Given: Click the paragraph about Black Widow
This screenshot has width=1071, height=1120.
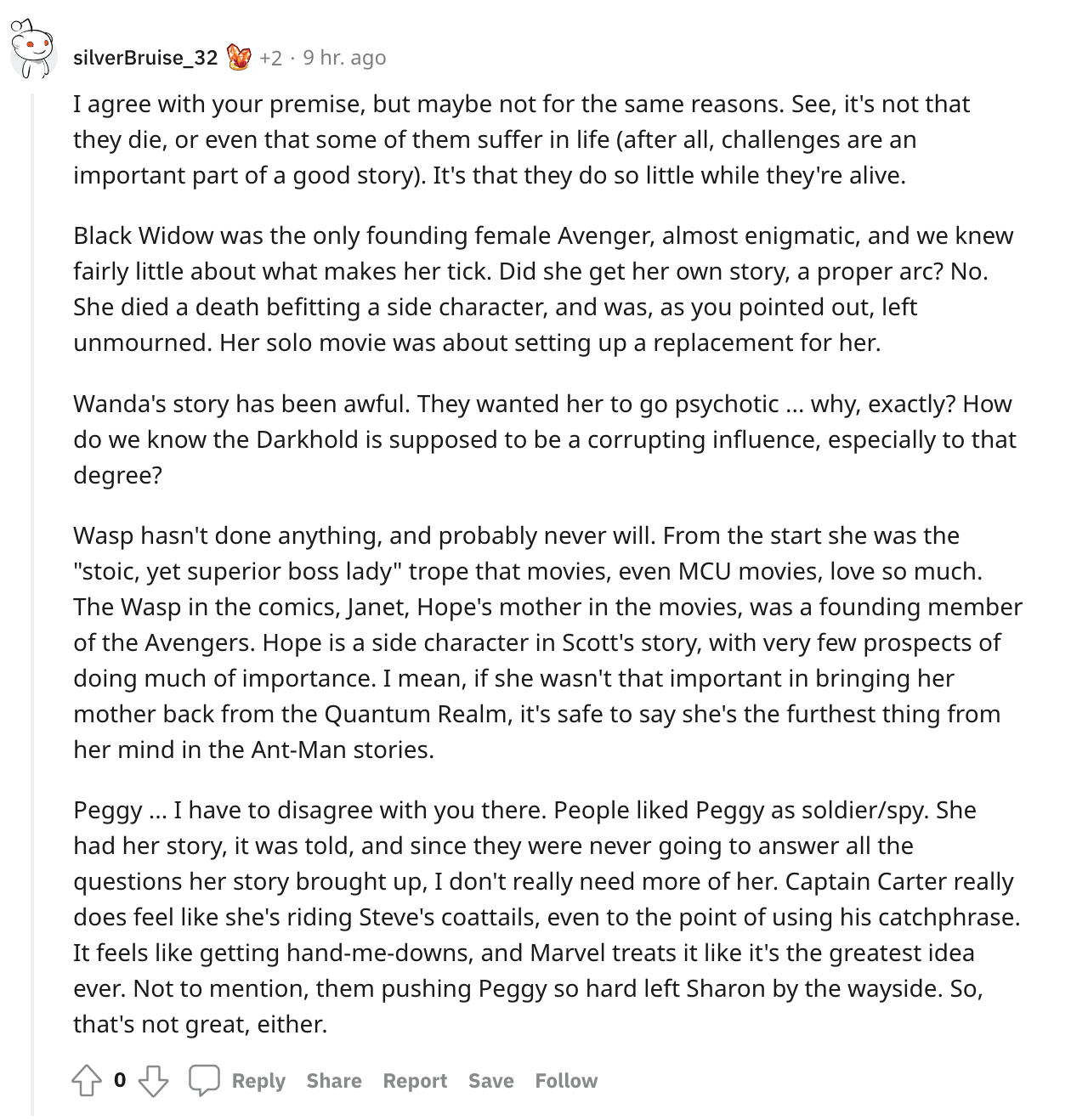Looking at the screenshot, I should click(x=542, y=289).
